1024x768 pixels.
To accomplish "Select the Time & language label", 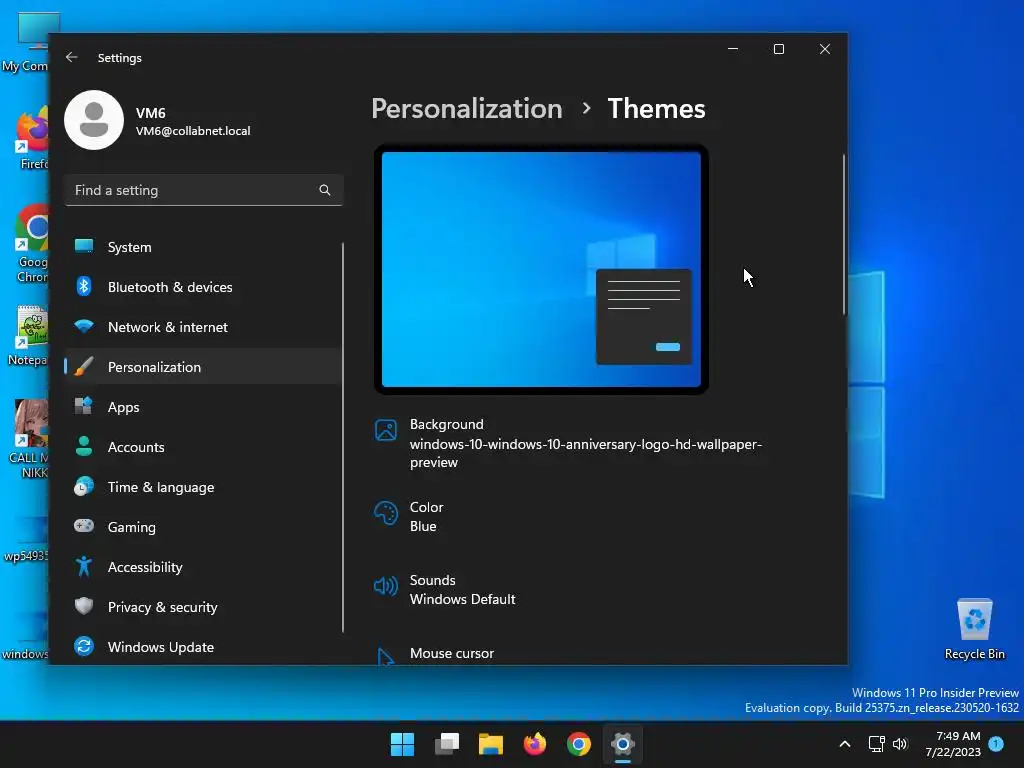I will (x=161, y=487).
